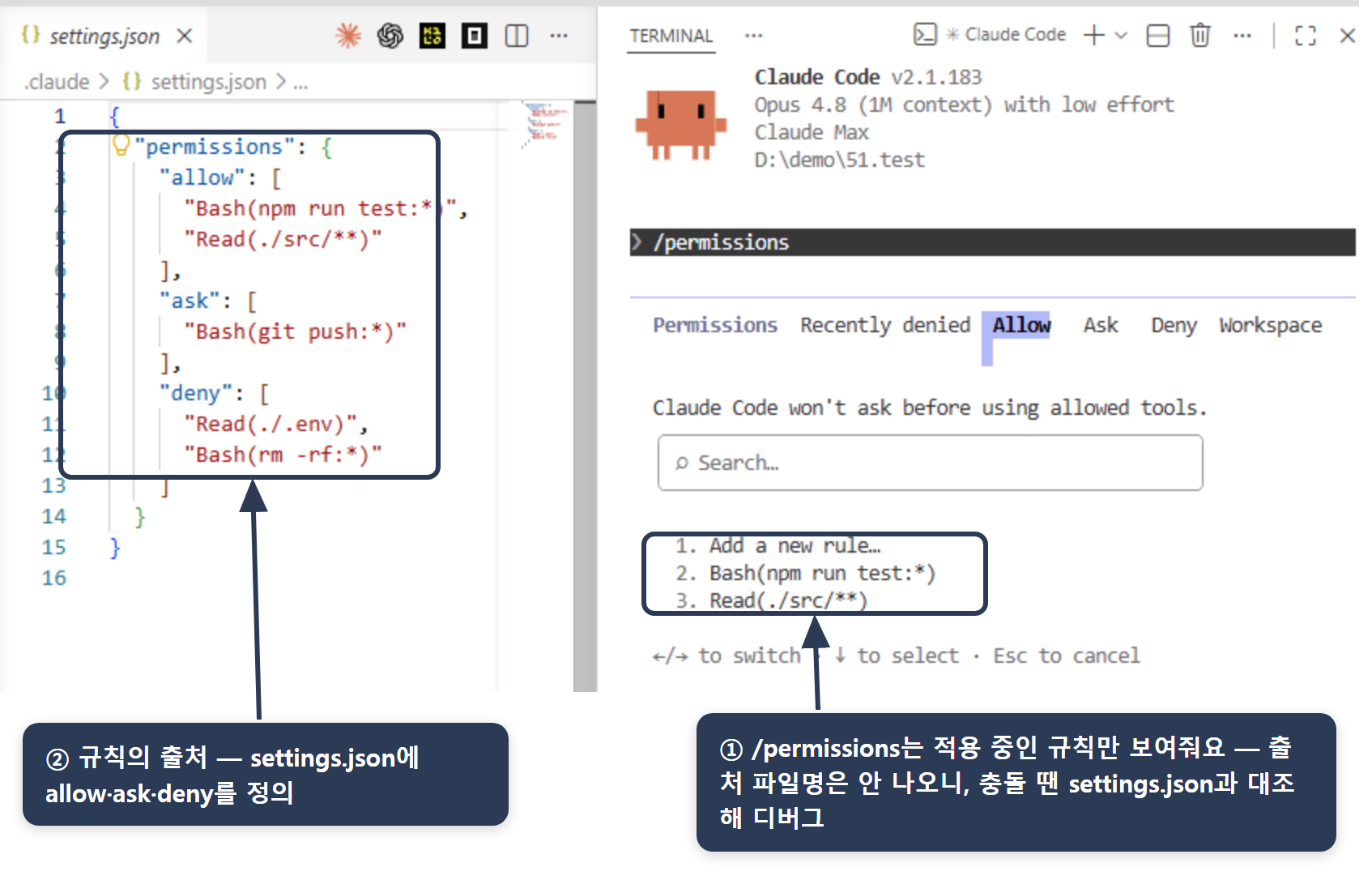Click the /permissions command input line
This screenshot has width=1372, height=880.
click(x=992, y=242)
